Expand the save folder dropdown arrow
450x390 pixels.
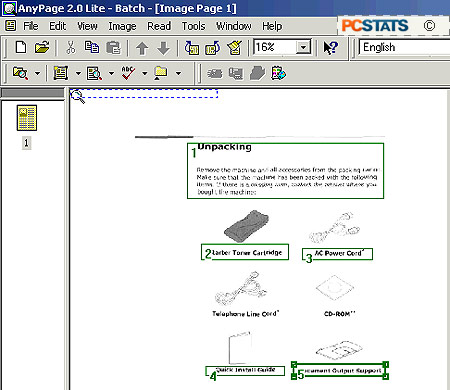point(178,73)
